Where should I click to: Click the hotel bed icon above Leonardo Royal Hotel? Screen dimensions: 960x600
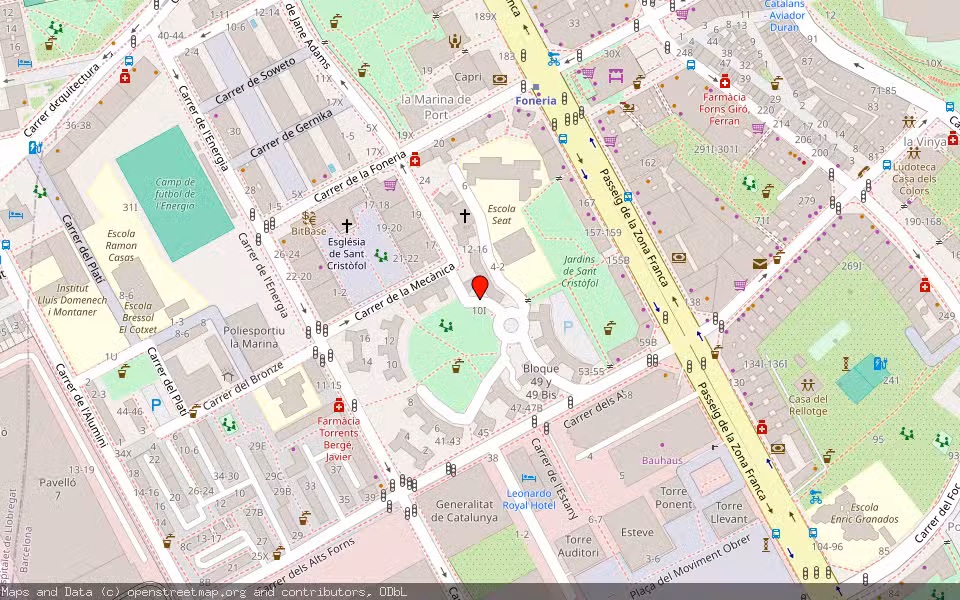pyautogui.click(x=528, y=478)
